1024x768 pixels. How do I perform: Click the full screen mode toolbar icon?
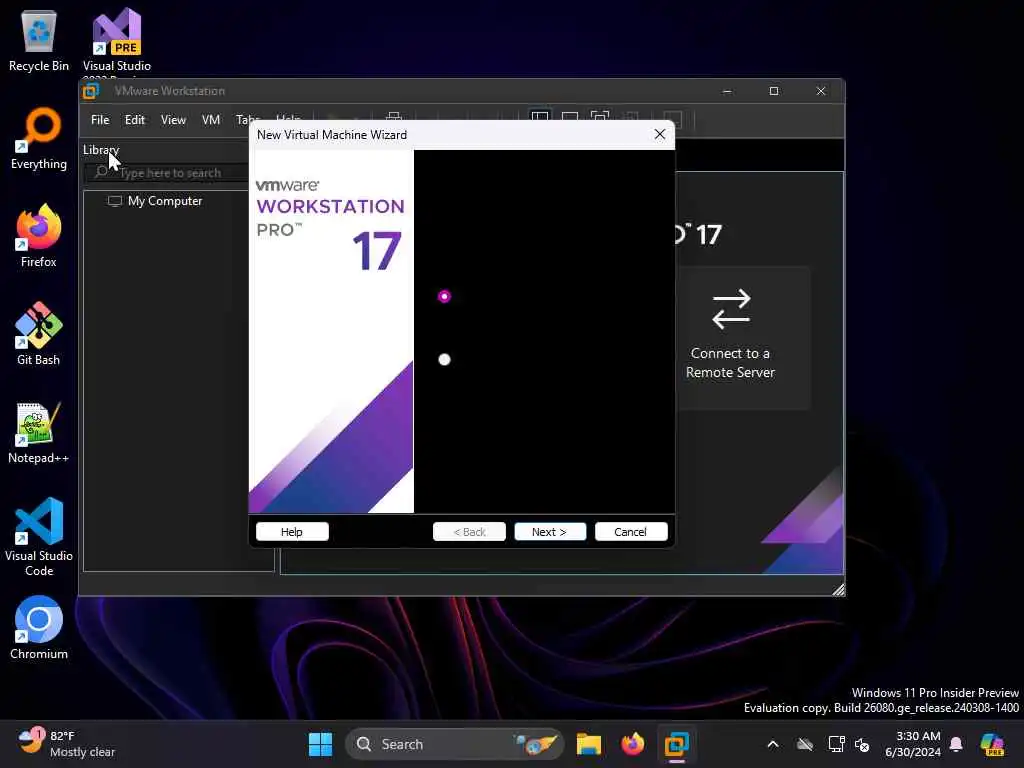pos(600,118)
